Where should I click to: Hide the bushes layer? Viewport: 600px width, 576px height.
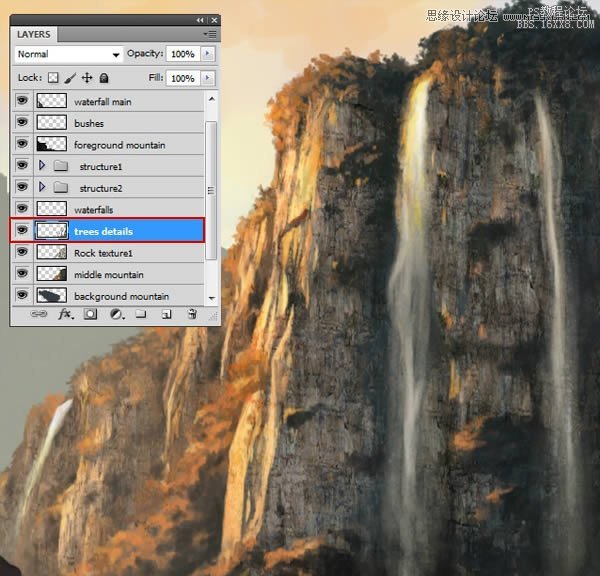pos(22,122)
